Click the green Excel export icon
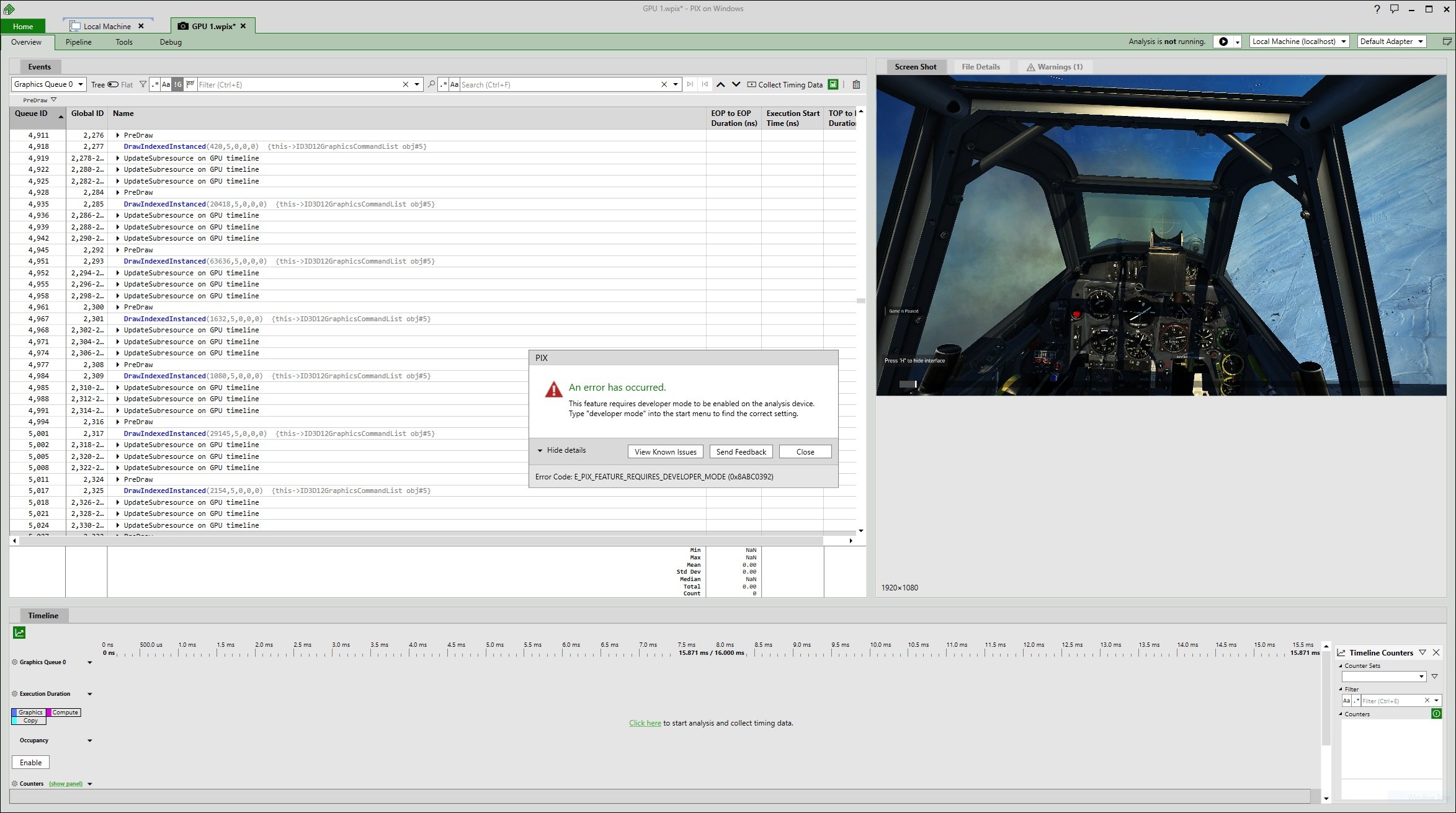 [833, 84]
